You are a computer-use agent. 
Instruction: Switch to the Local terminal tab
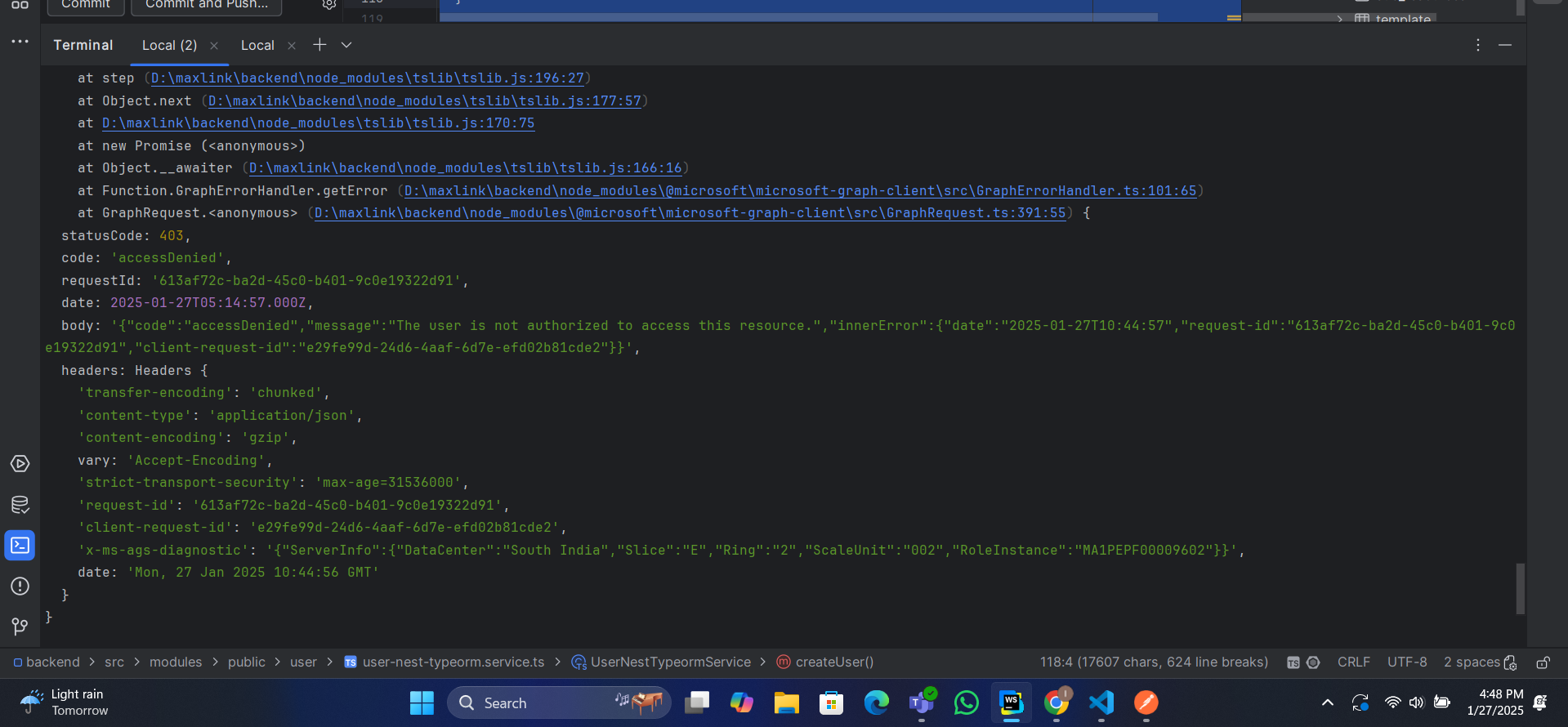[257, 46]
